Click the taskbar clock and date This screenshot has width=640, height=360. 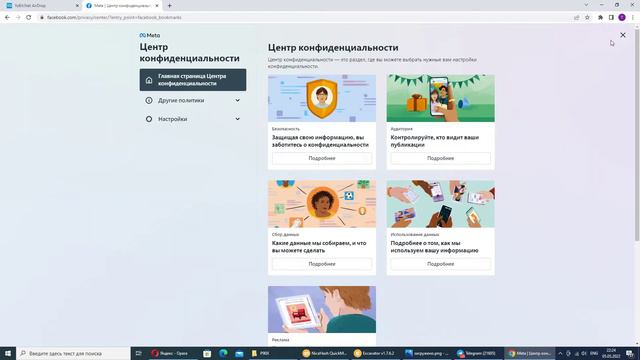coord(611,353)
